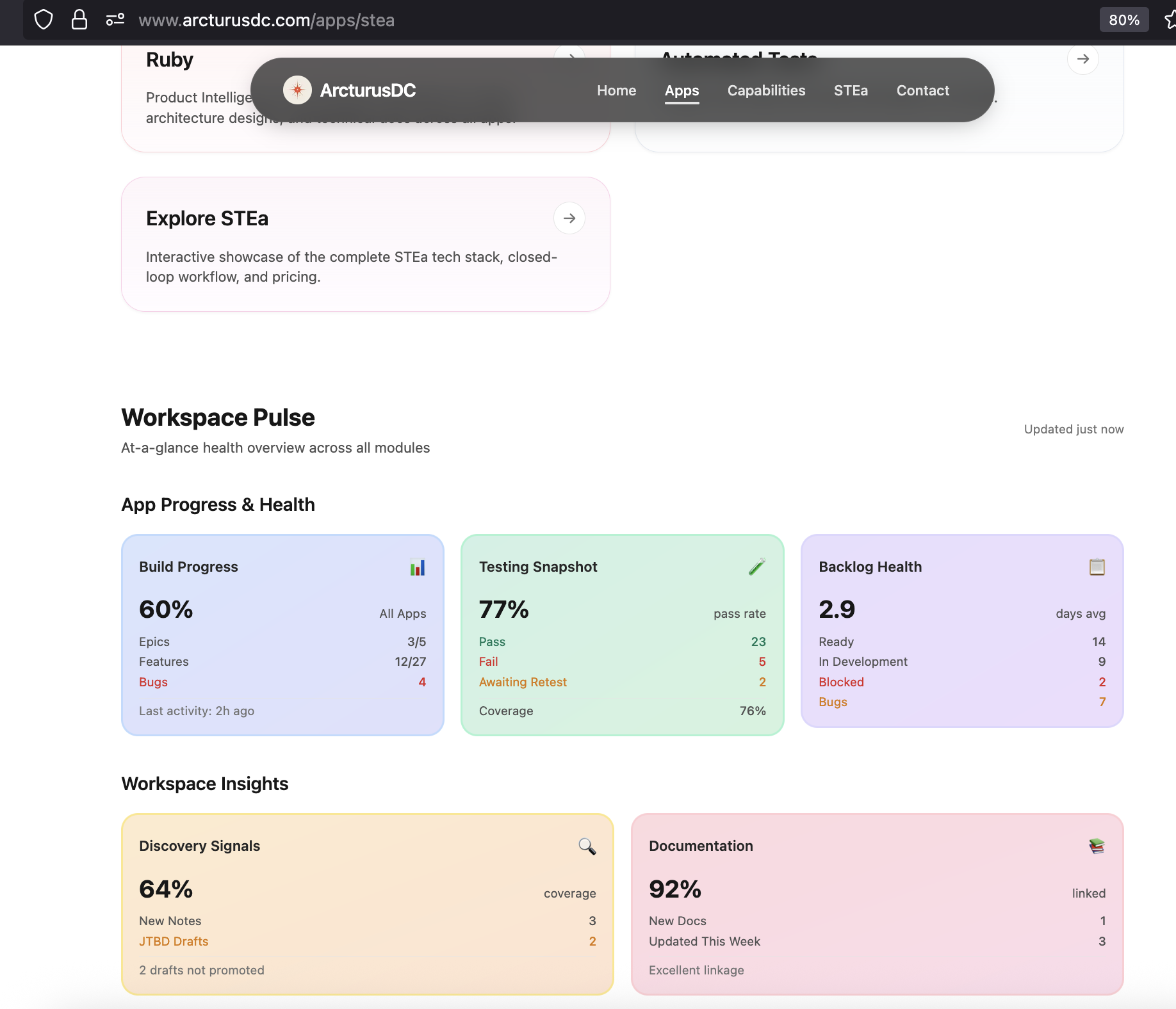Click the Documentation books icon

pyautogui.click(x=1097, y=846)
